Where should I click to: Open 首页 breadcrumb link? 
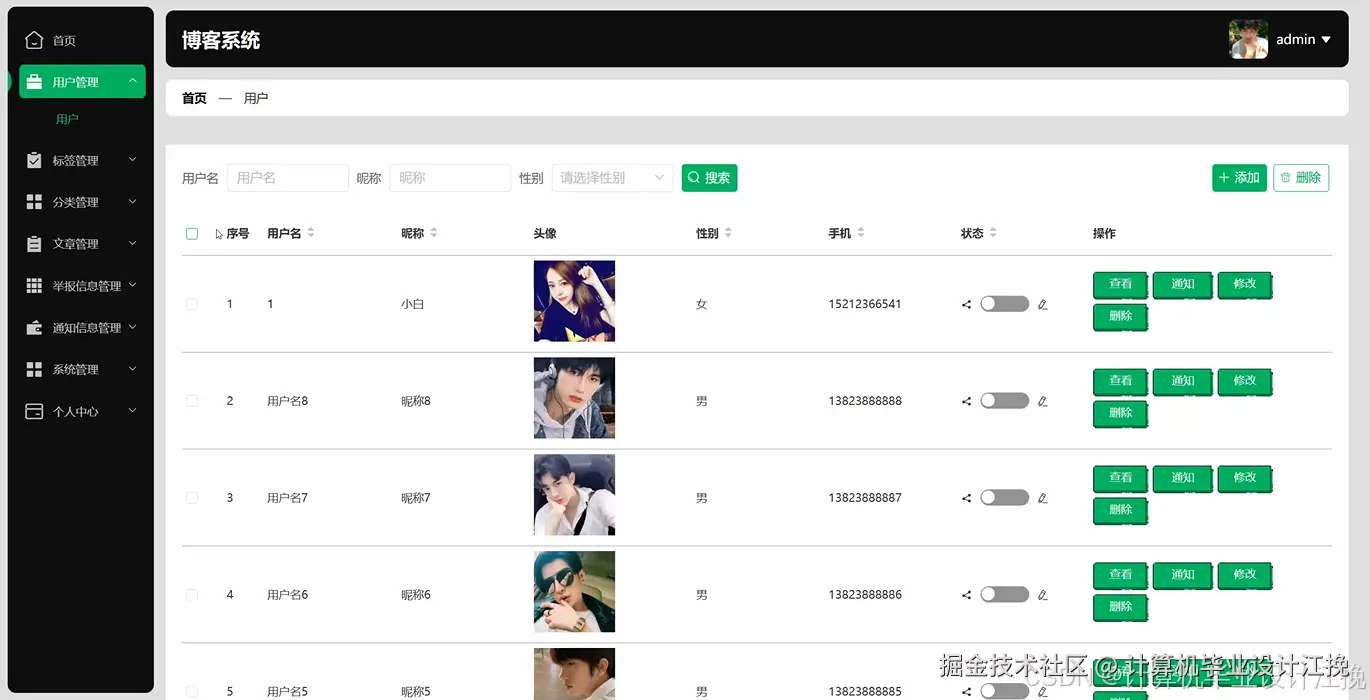[194, 98]
